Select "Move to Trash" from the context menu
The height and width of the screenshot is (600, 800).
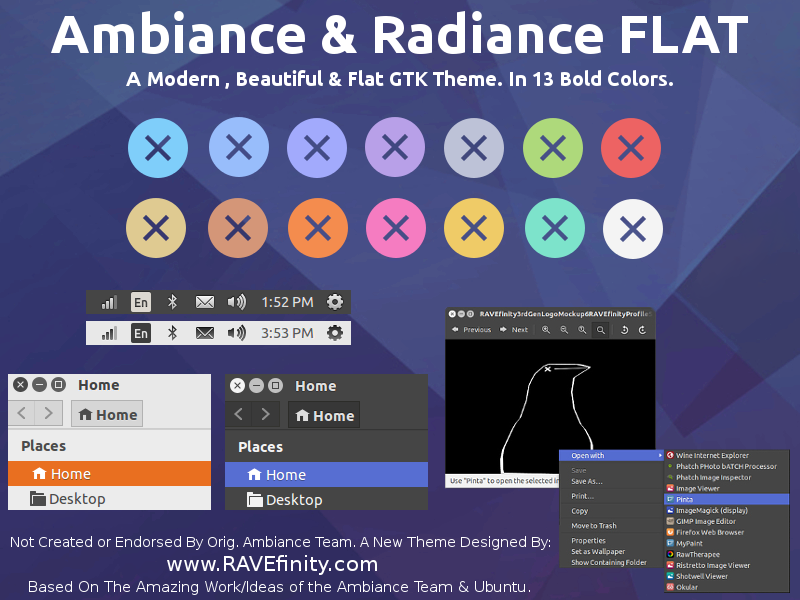(592, 525)
